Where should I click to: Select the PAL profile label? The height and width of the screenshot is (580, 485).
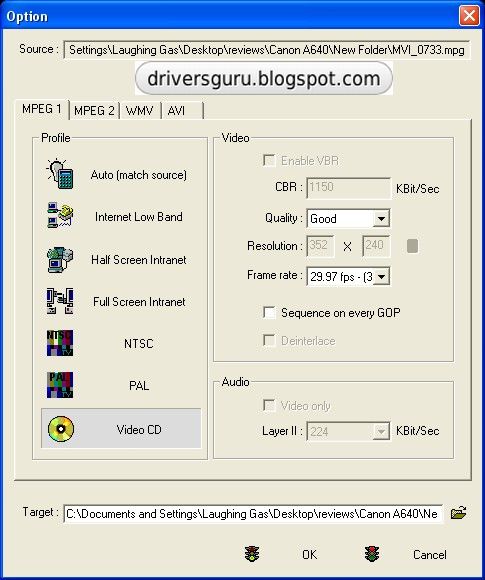(x=139, y=386)
